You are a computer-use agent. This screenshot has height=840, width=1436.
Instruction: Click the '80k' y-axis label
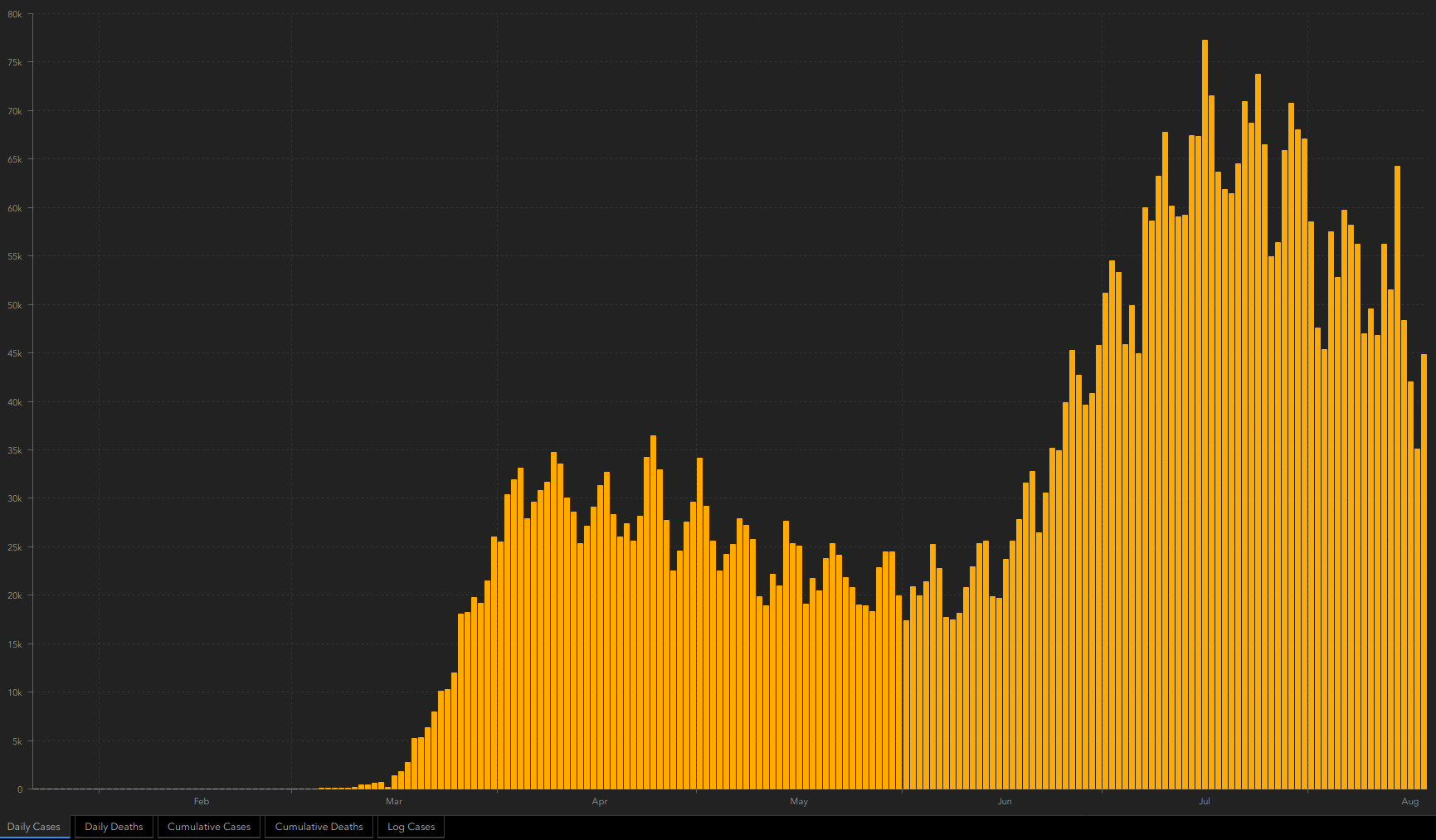coord(15,14)
